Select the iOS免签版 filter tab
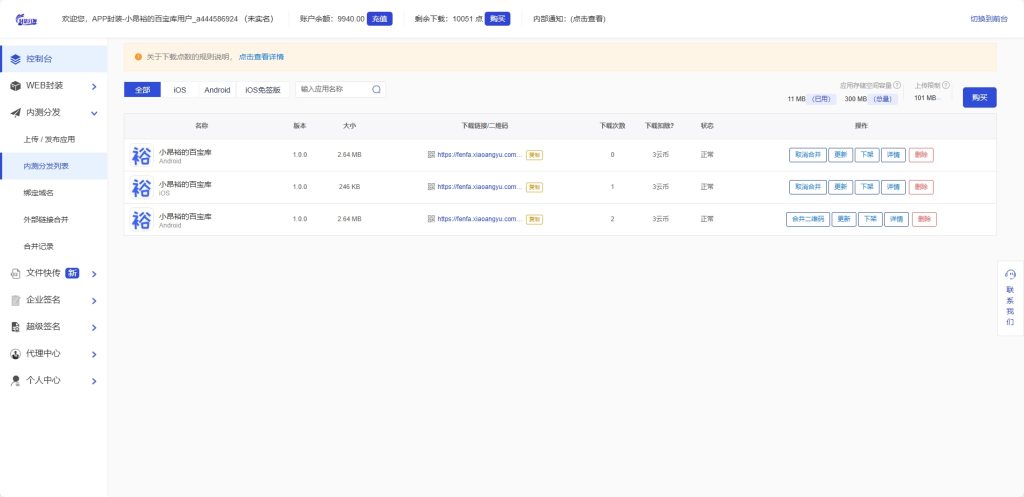1024x497 pixels. click(263, 90)
